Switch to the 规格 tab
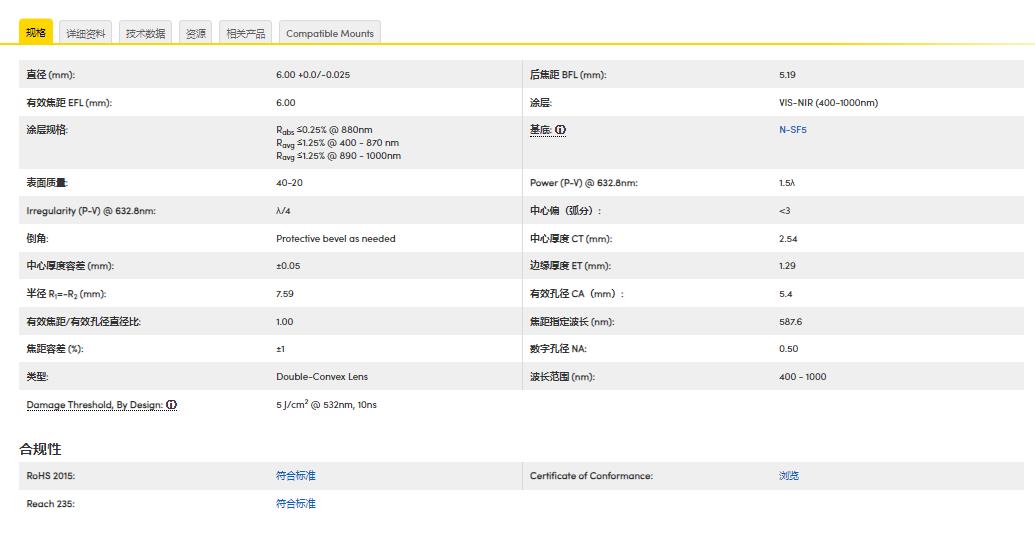Viewport: 1035px width, 546px height. coord(36,33)
